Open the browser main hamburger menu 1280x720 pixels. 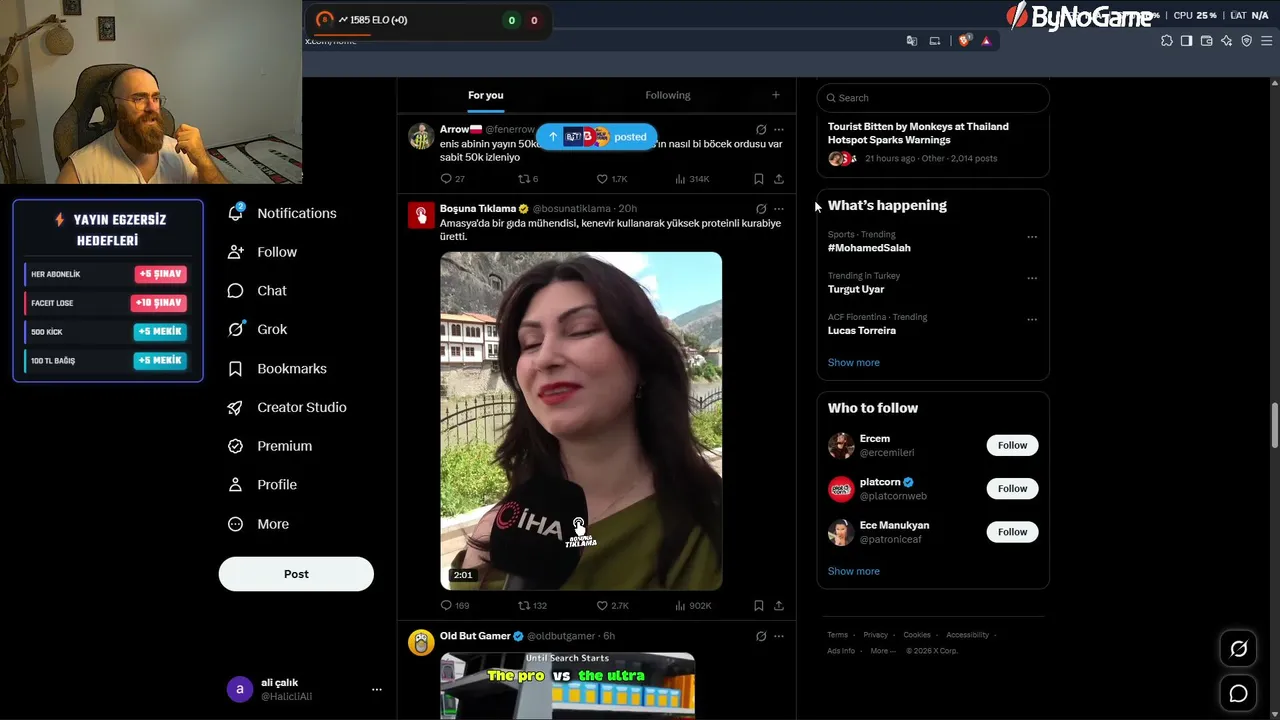click(x=1267, y=41)
